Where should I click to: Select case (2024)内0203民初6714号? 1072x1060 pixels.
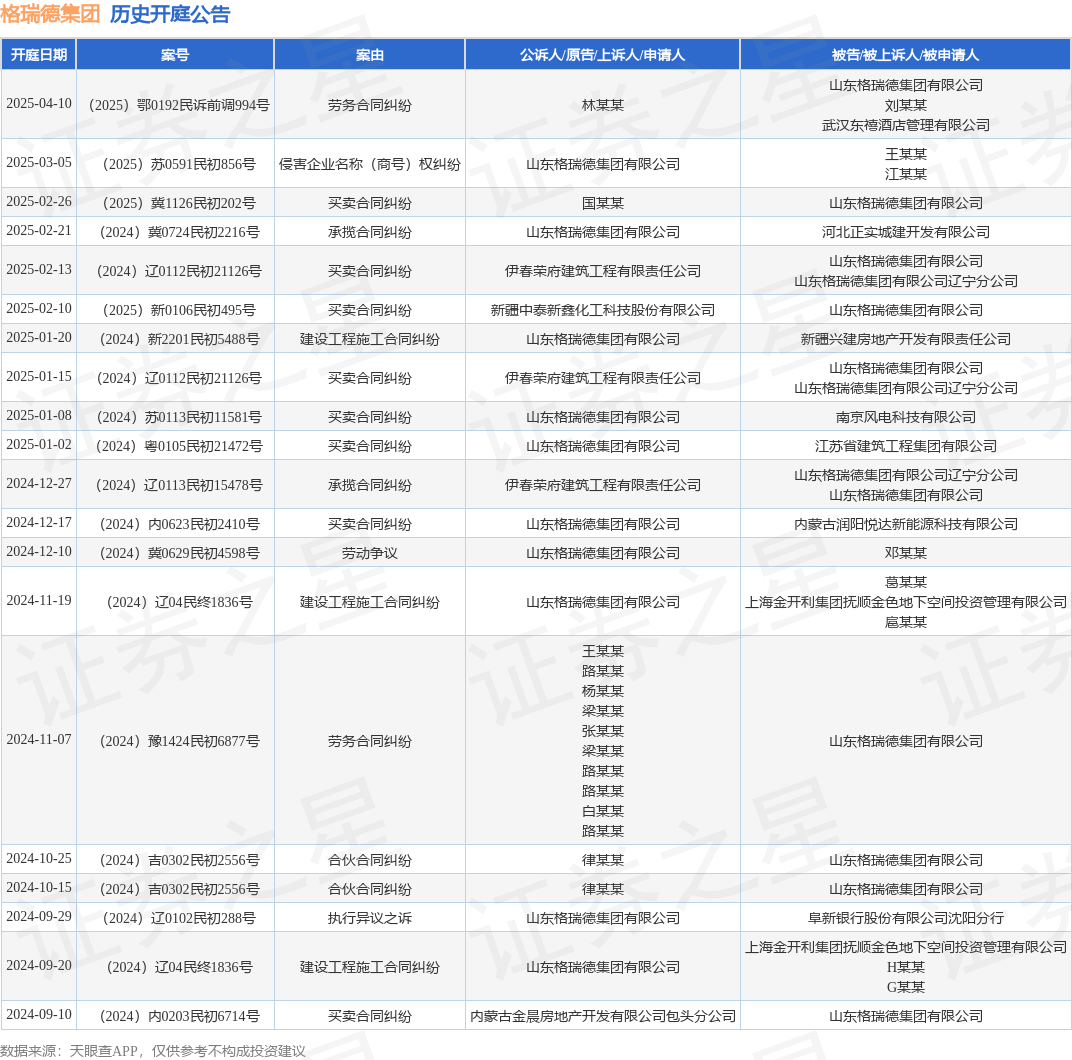coord(179,1016)
